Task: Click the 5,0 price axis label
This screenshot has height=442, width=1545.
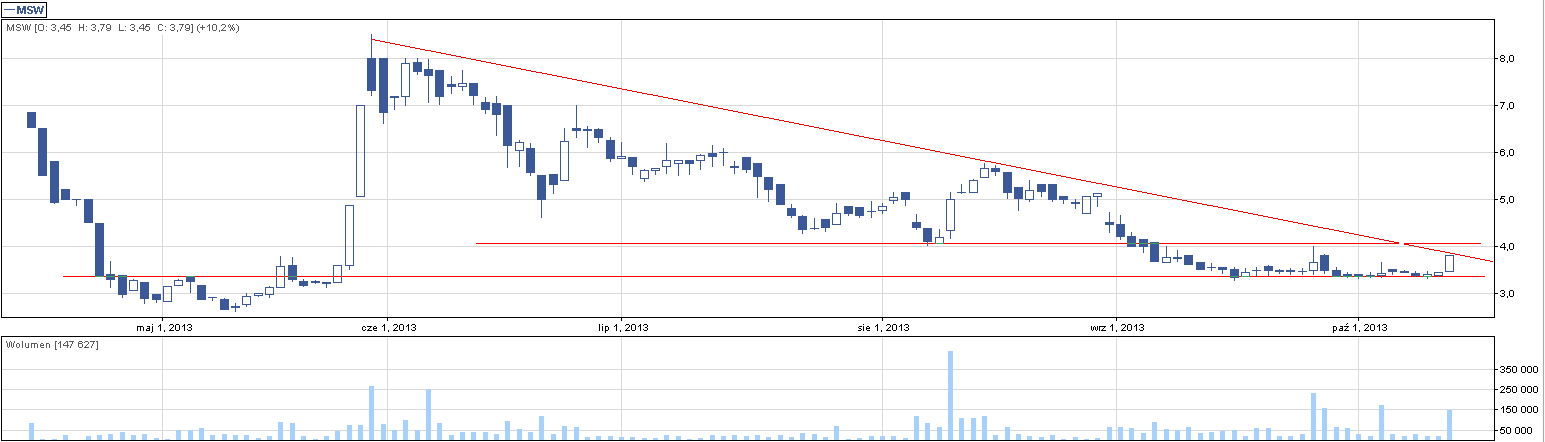Action: click(1508, 200)
